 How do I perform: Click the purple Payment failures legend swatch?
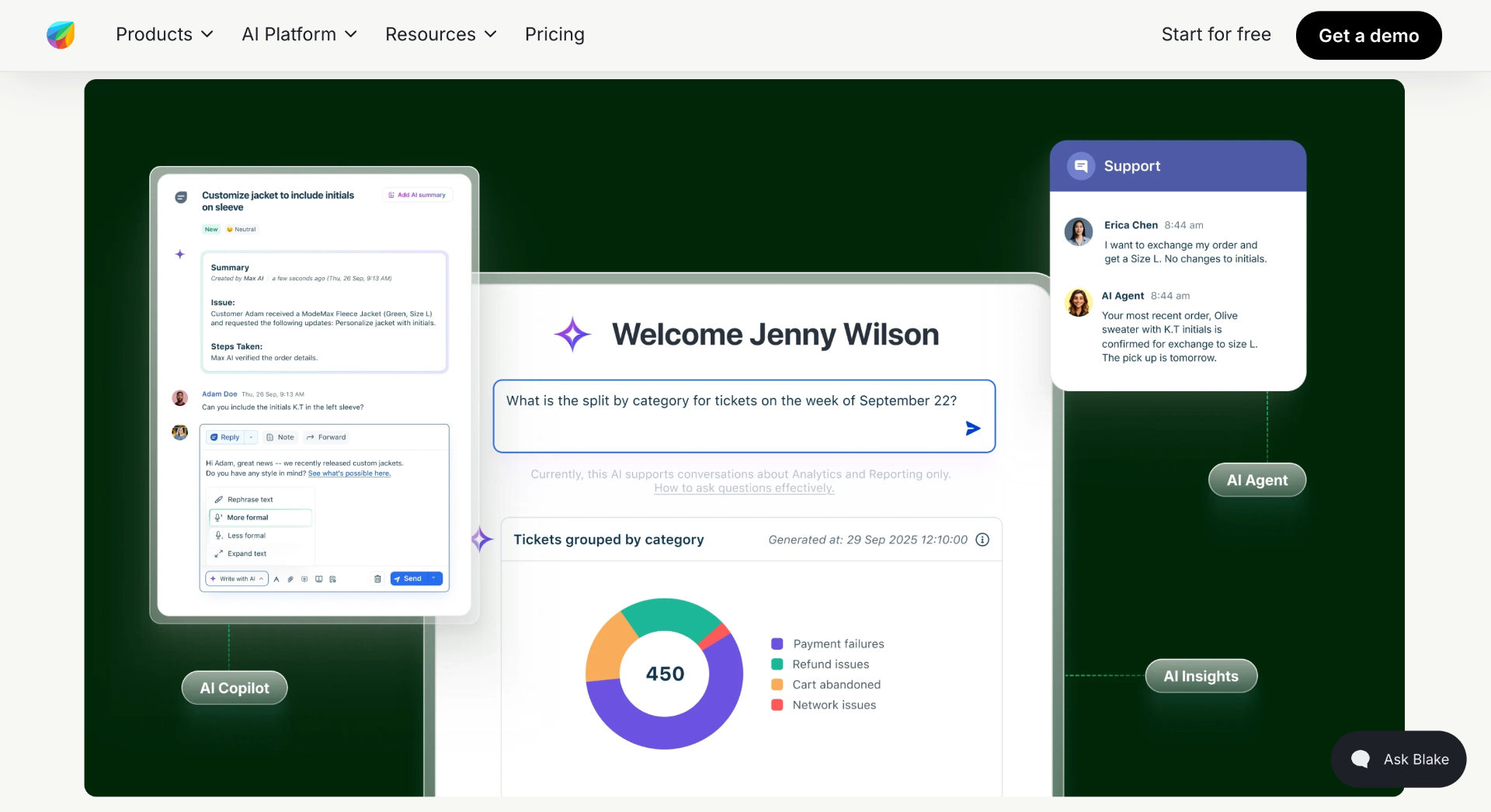click(777, 644)
